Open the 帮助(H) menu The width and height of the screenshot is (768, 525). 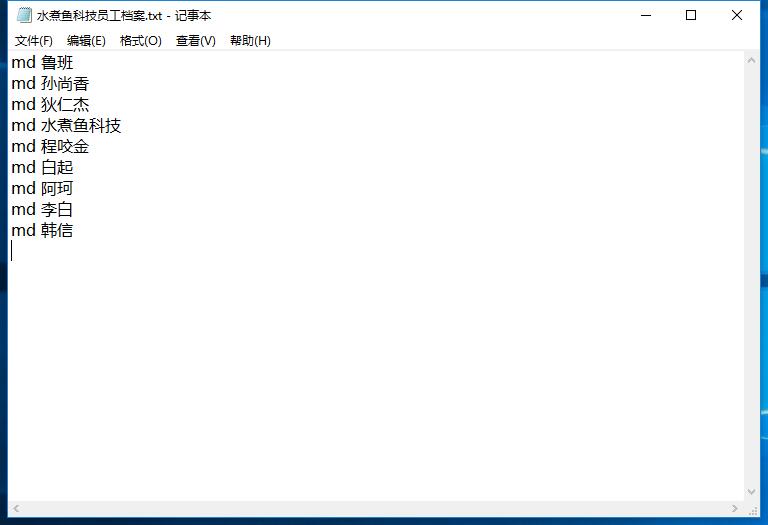(250, 41)
